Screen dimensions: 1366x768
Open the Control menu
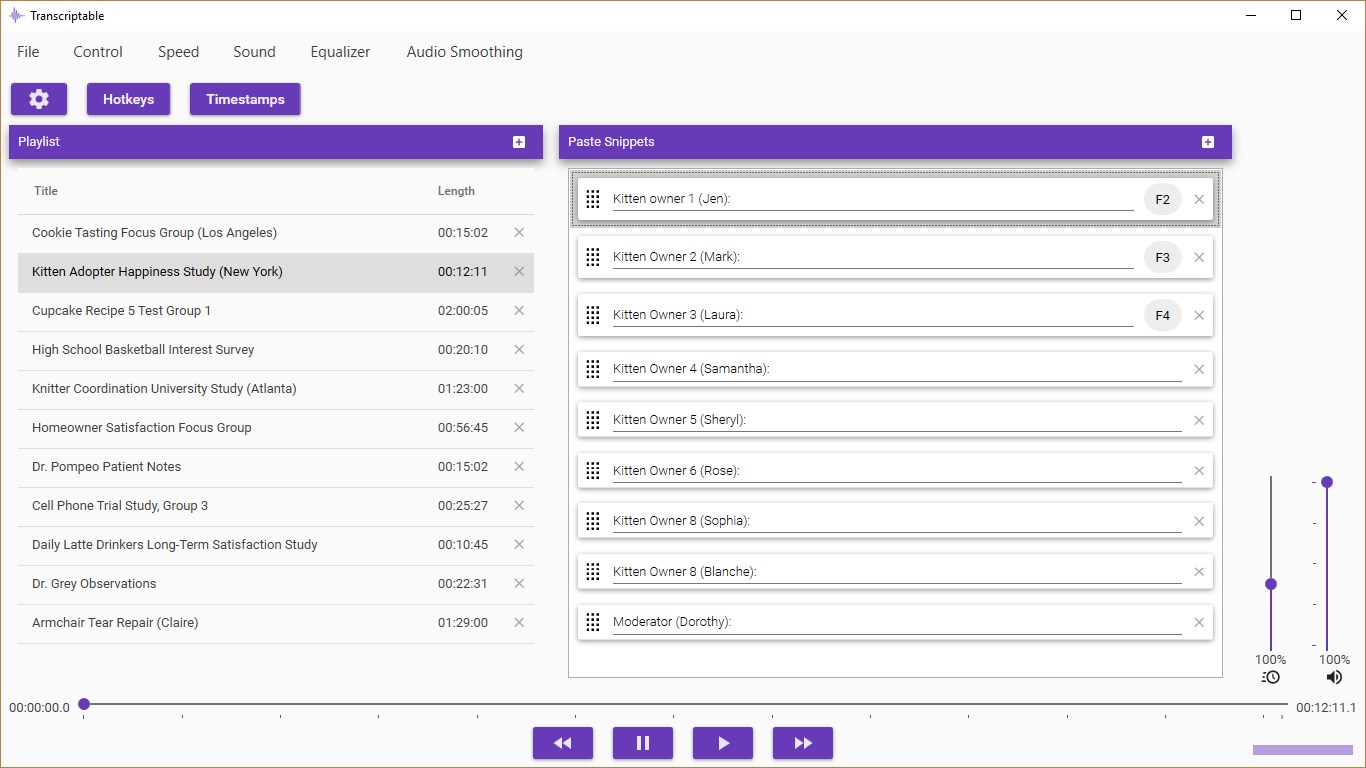click(x=97, y=51)
